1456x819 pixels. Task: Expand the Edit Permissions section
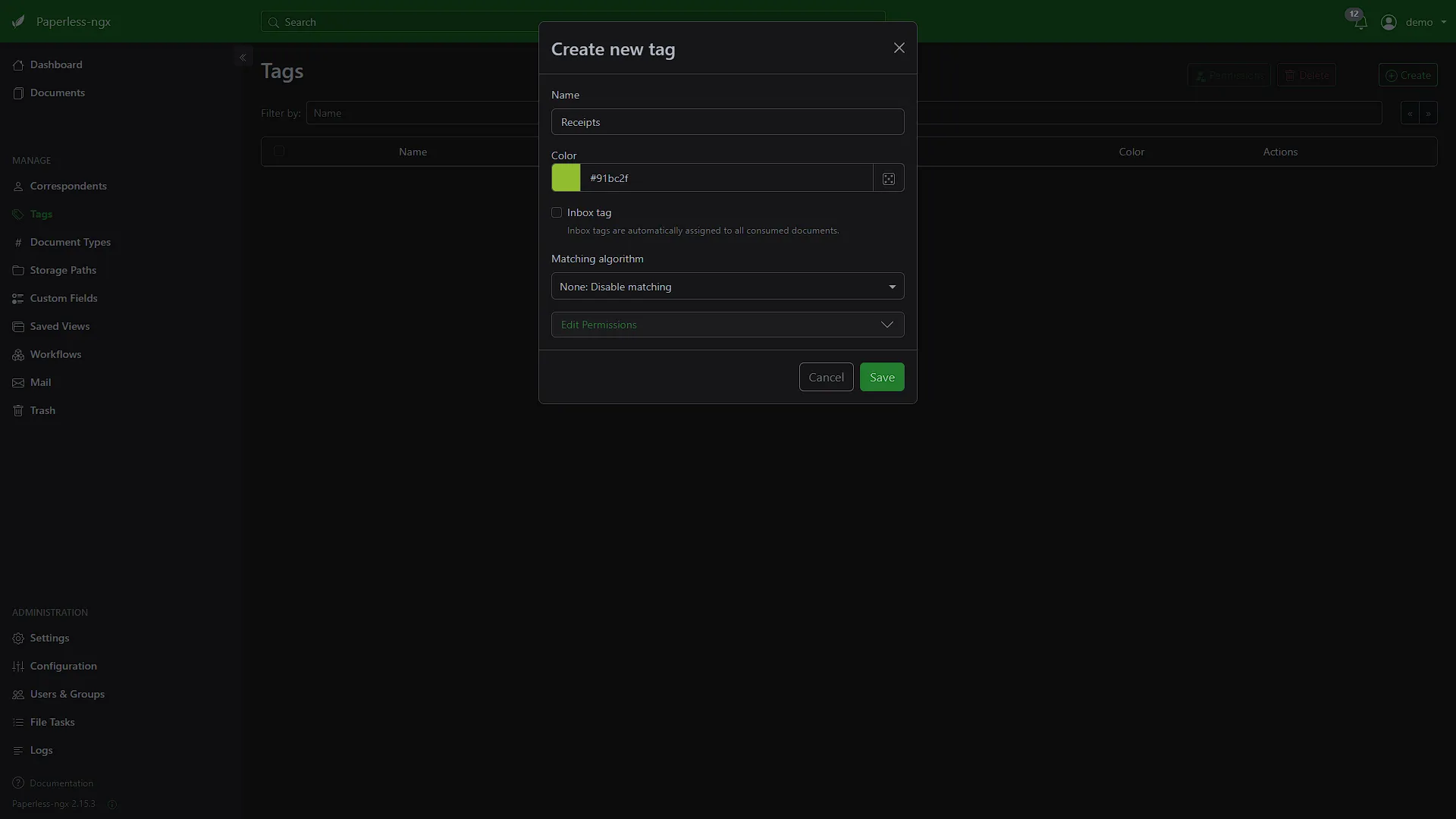(727, 325)
